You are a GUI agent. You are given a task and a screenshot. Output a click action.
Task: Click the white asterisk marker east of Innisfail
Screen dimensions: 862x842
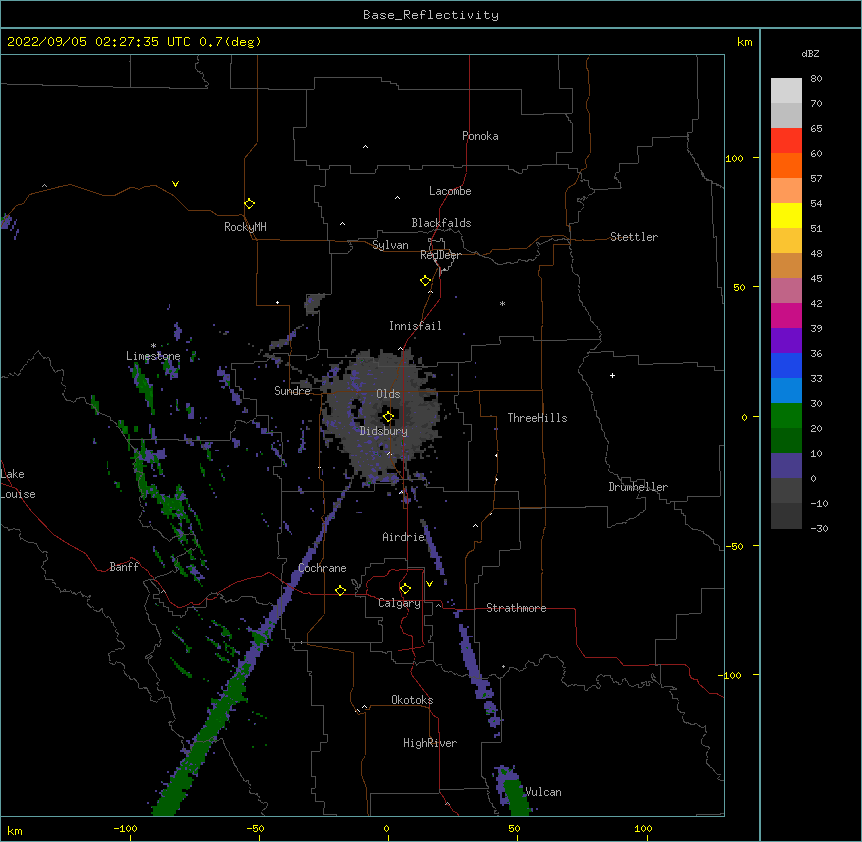[x=502, y=303]
